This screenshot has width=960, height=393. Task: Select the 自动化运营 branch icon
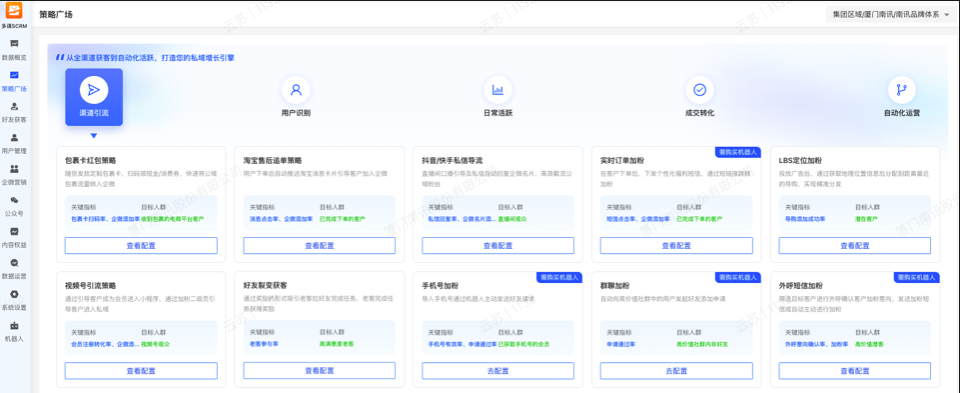click(901, 90)
